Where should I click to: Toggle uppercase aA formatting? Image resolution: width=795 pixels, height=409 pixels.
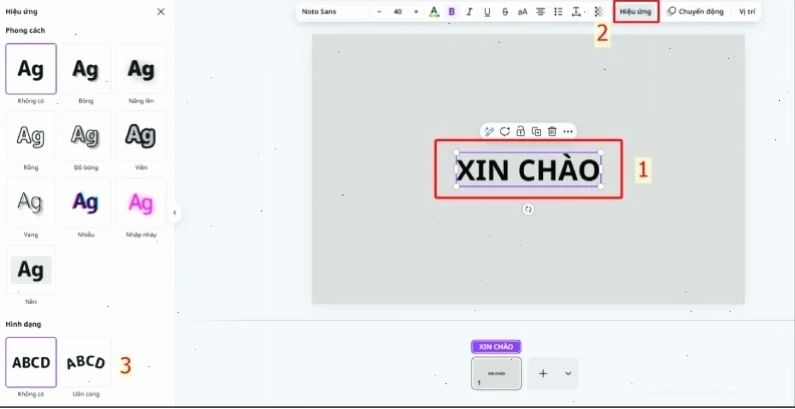click(523, 12)
